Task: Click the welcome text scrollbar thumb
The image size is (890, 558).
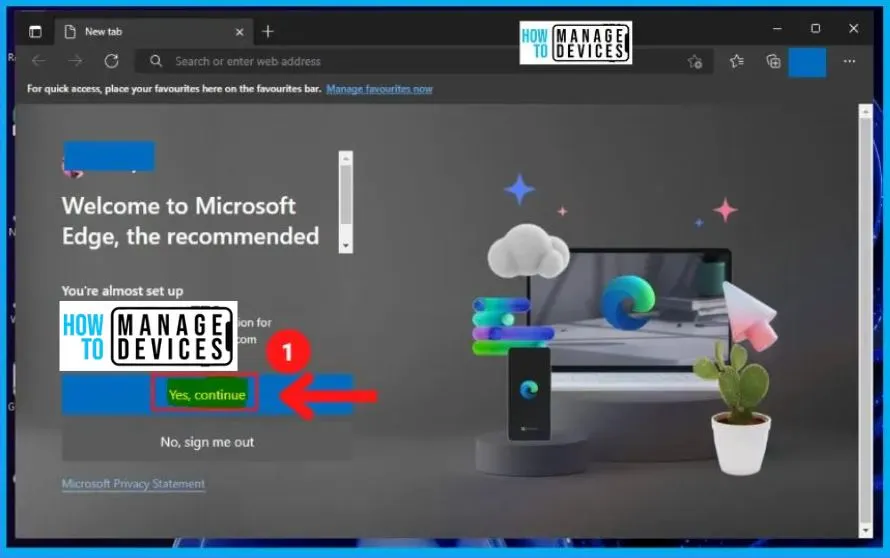Action: pyautogui.click(x=346, y=194)
